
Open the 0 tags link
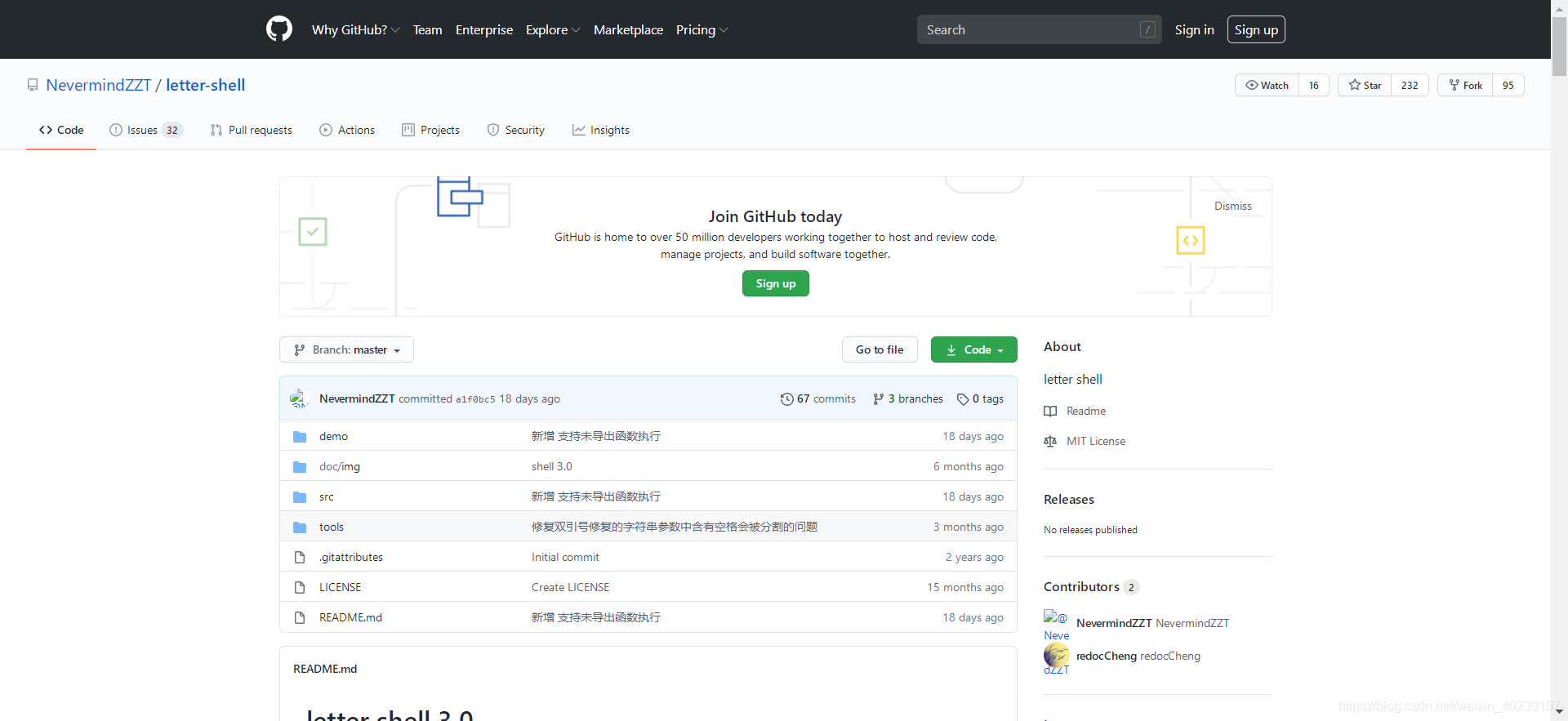[981, 399]
